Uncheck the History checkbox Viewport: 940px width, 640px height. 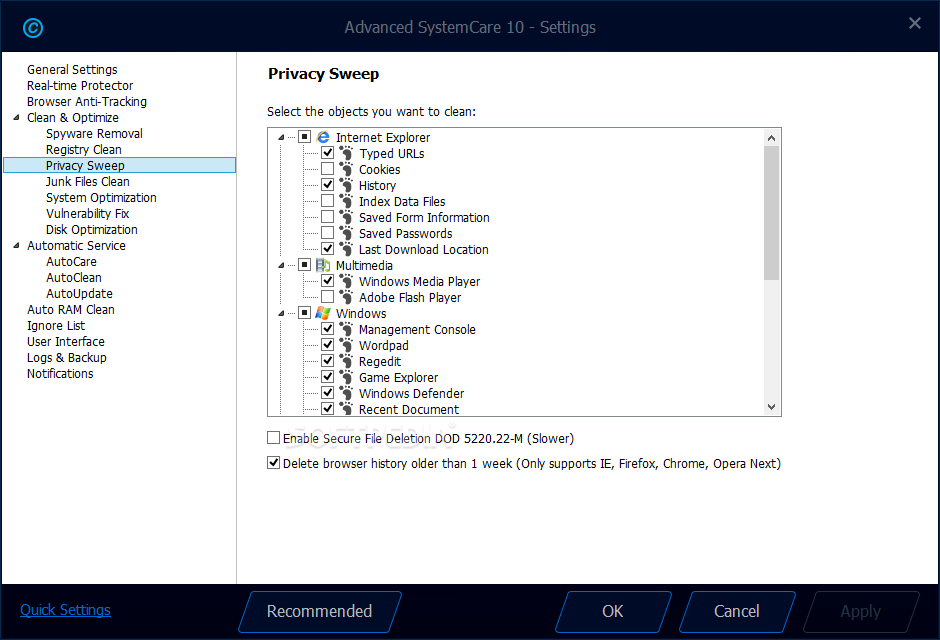(327, 185)
